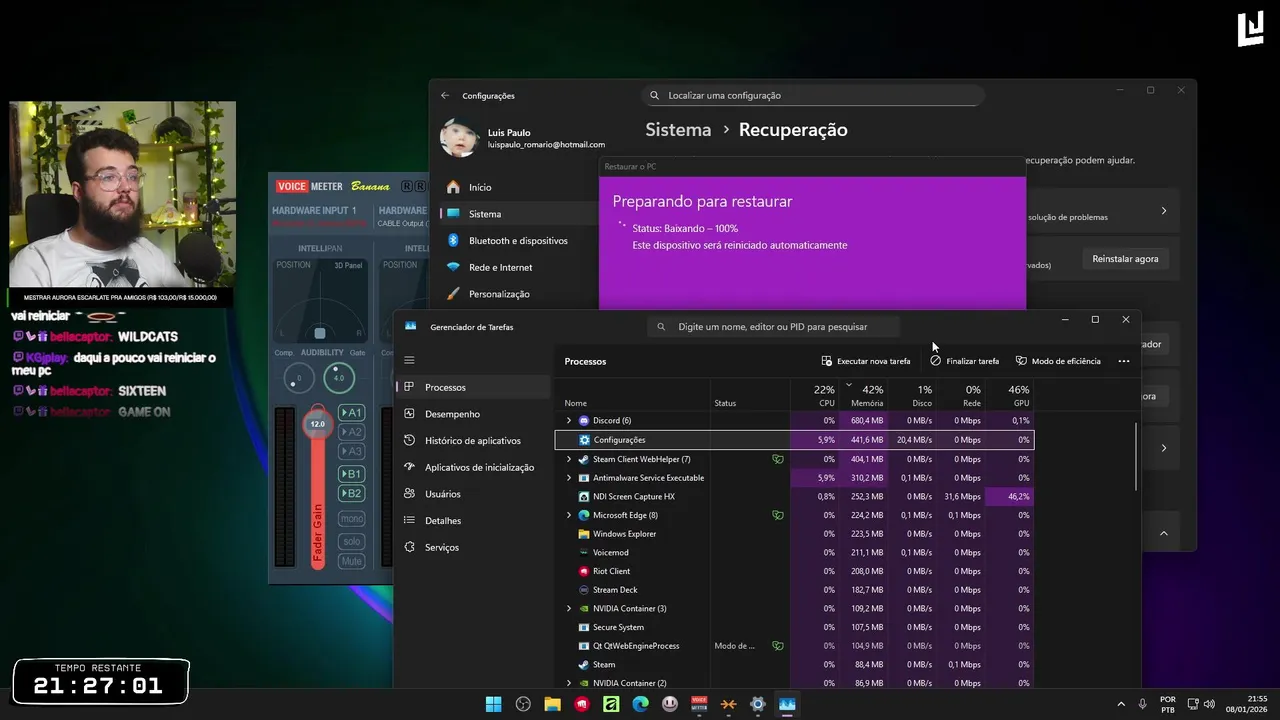Click the microphone tray icon
Viewport: 1280px width, 720px height.
(1142, 704)
